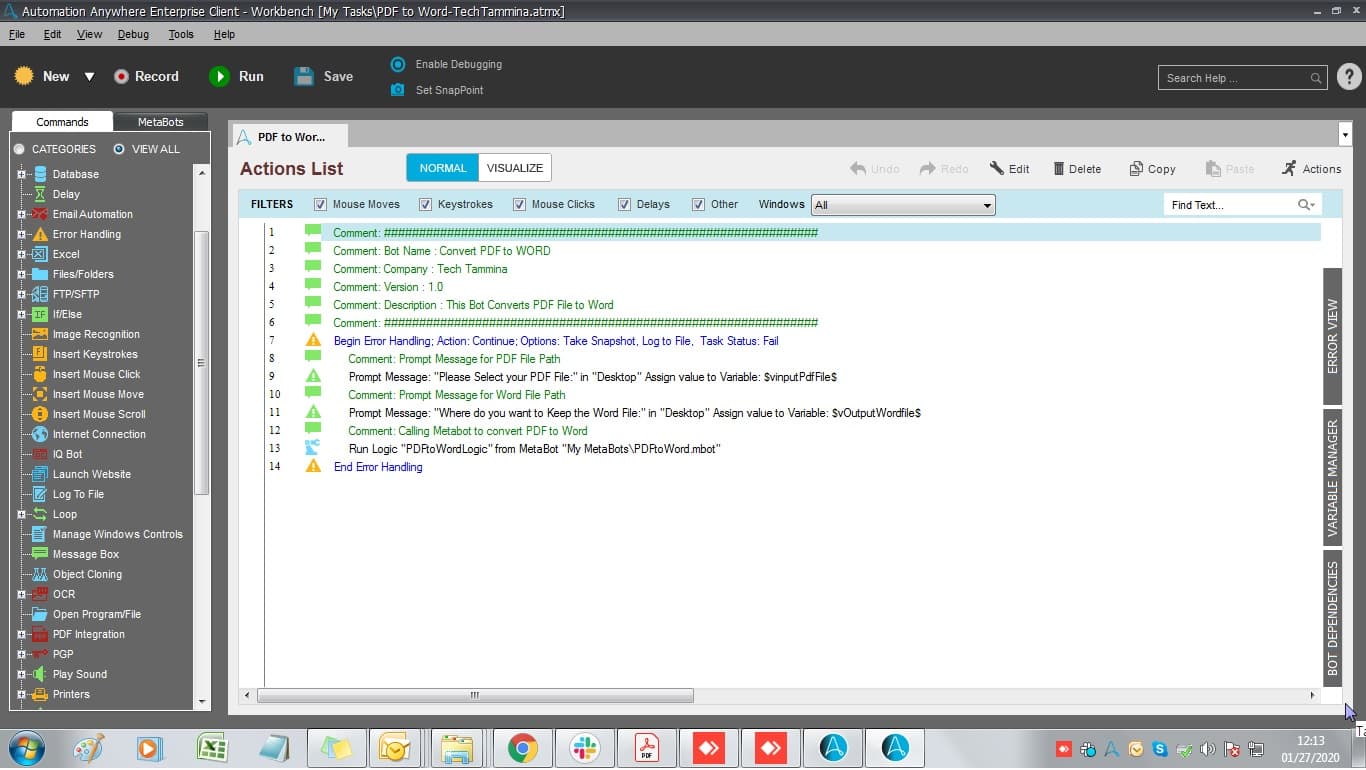The width and height of the screenshot is (1366, 770).
Task: Open the Windows filter dropdown
Action: [x=903, y=205]
